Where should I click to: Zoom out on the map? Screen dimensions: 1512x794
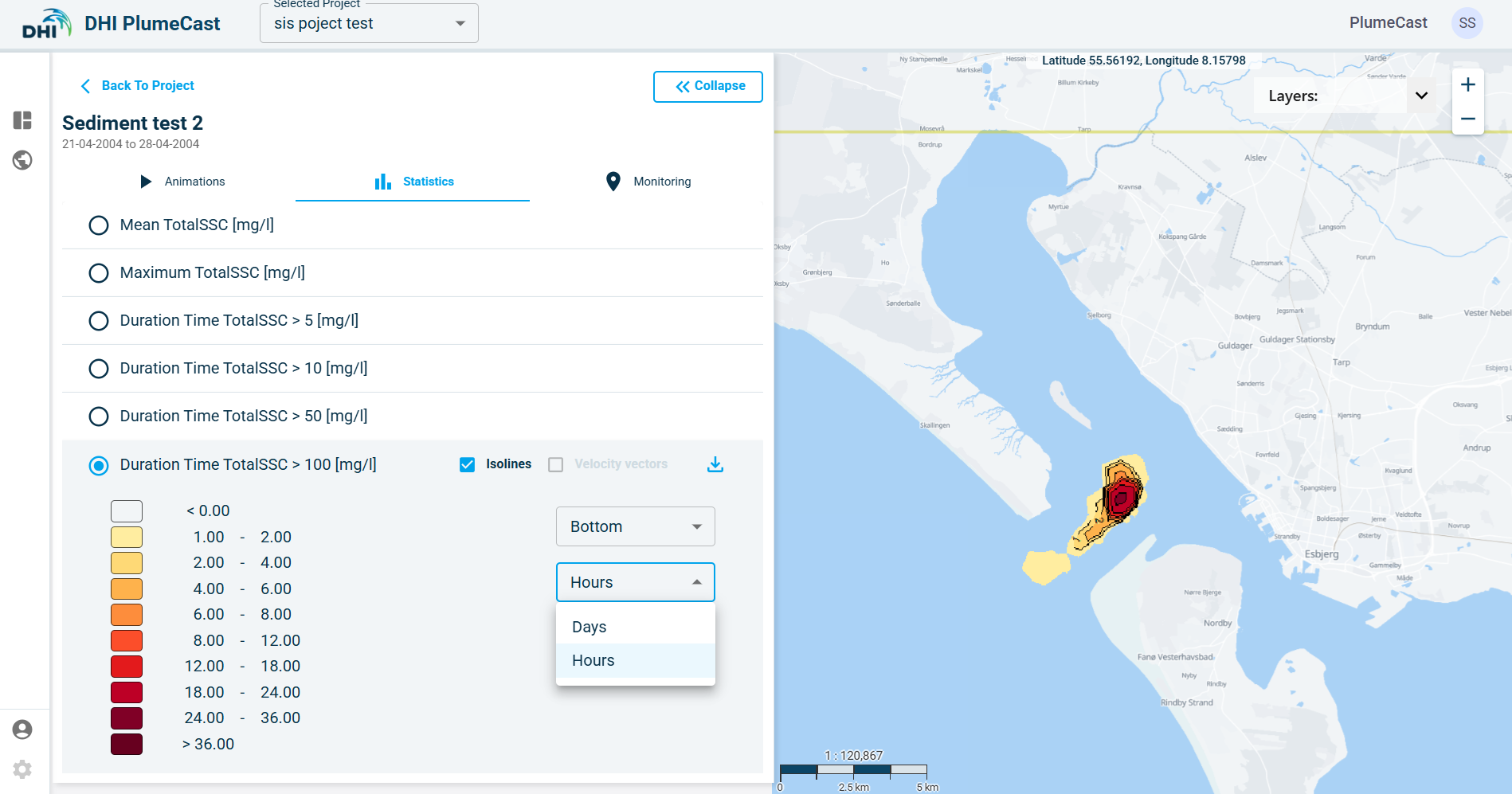[1467, 119]
